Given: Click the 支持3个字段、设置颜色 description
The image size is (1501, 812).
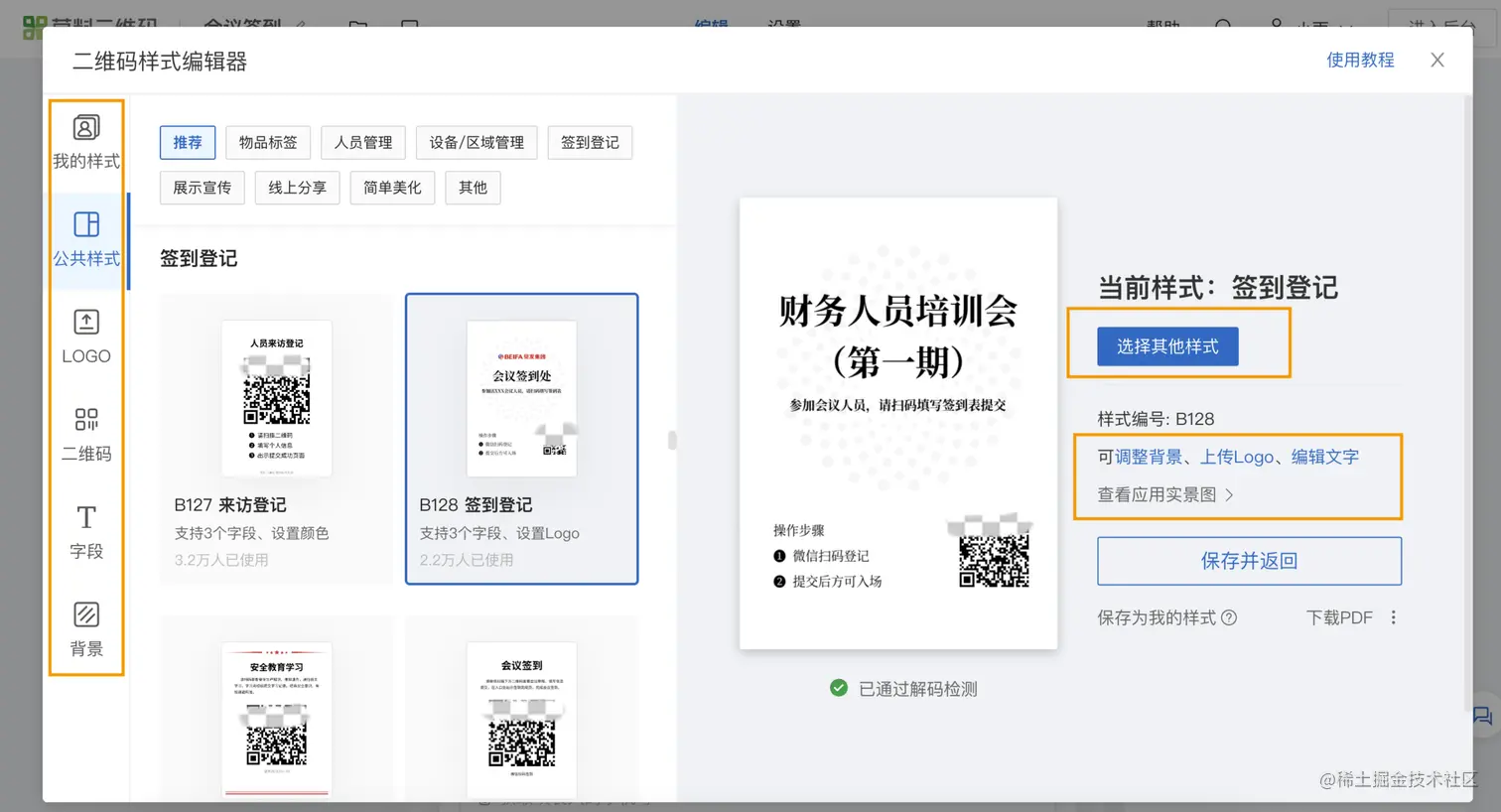Looking at the screenshot, I should 252,533.
